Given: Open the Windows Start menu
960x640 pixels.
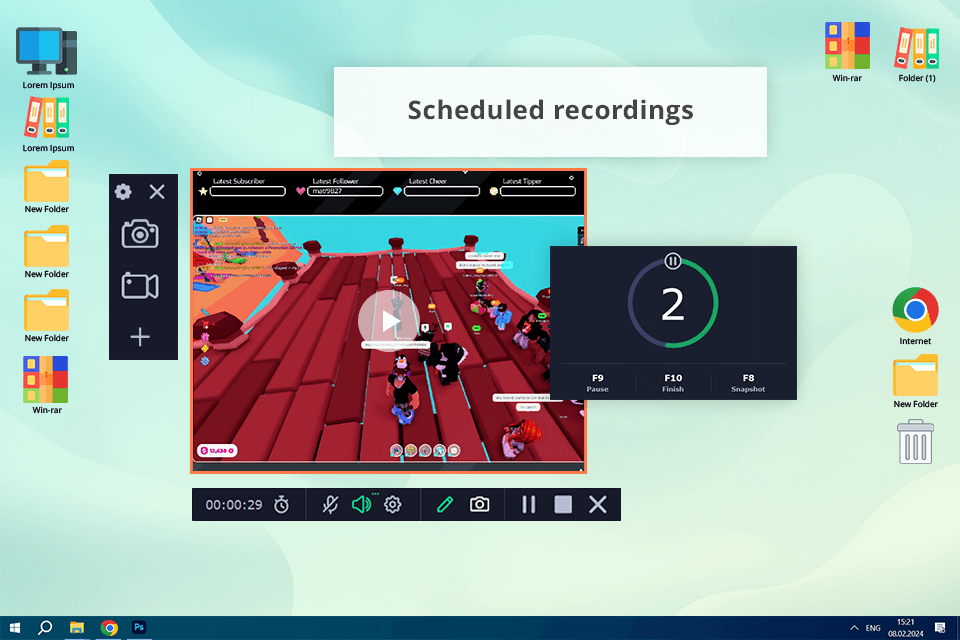Looking at the screenshot, I should (x=15, y=628).
